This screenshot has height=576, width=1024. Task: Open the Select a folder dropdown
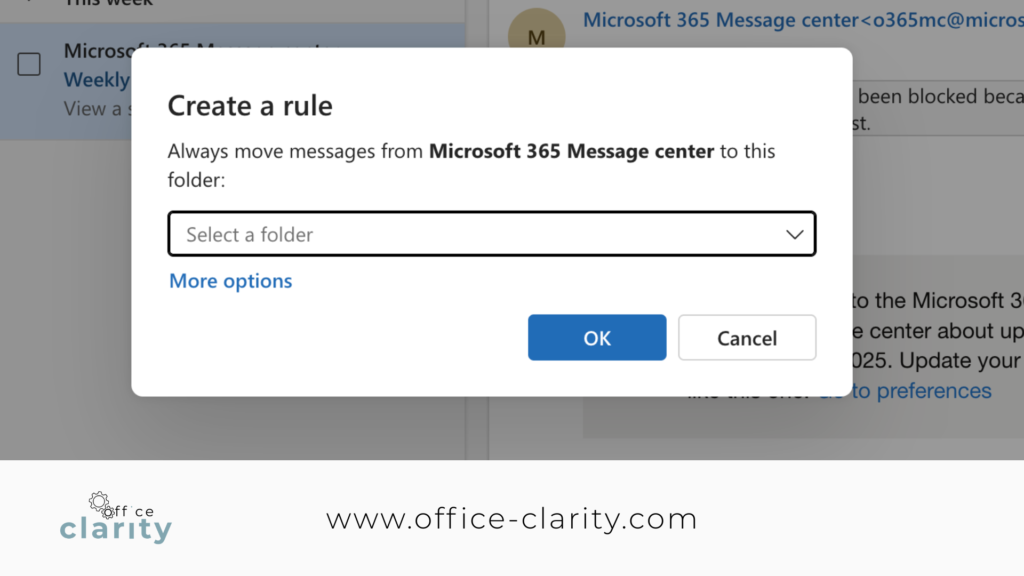click(x=492, y=233)
